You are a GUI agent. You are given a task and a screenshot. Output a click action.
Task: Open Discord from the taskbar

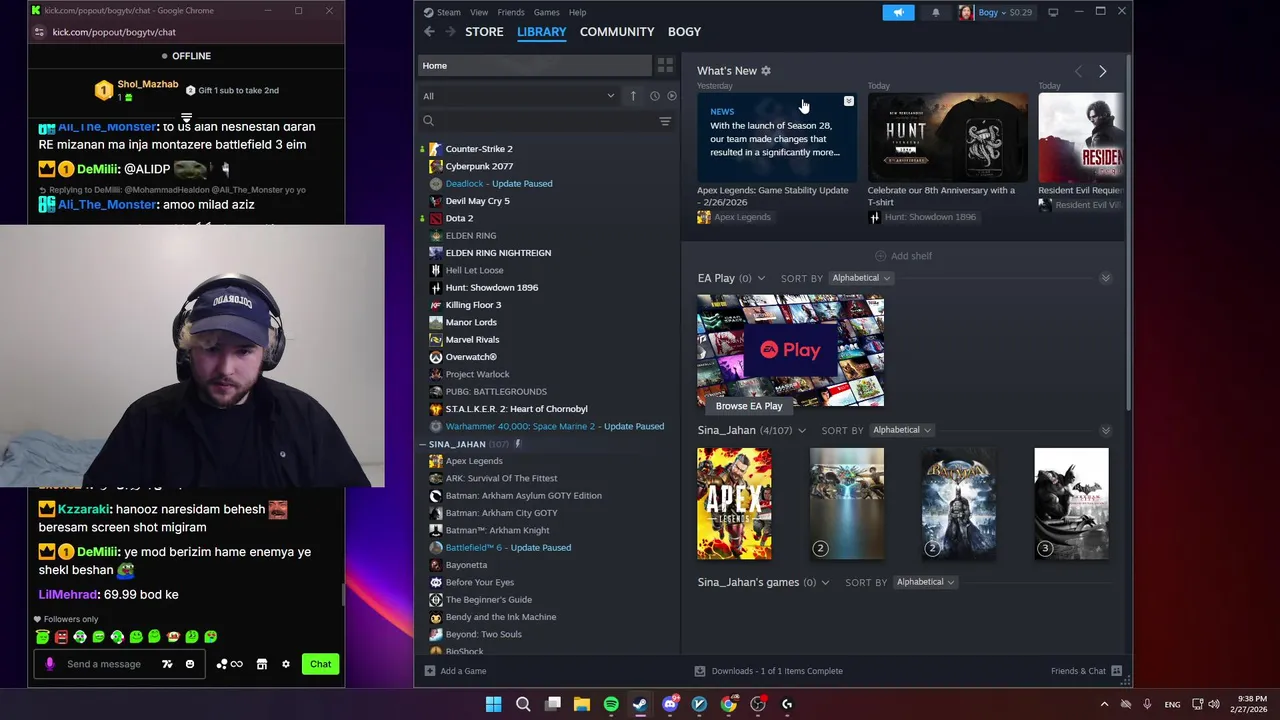(x=670, y=704)
